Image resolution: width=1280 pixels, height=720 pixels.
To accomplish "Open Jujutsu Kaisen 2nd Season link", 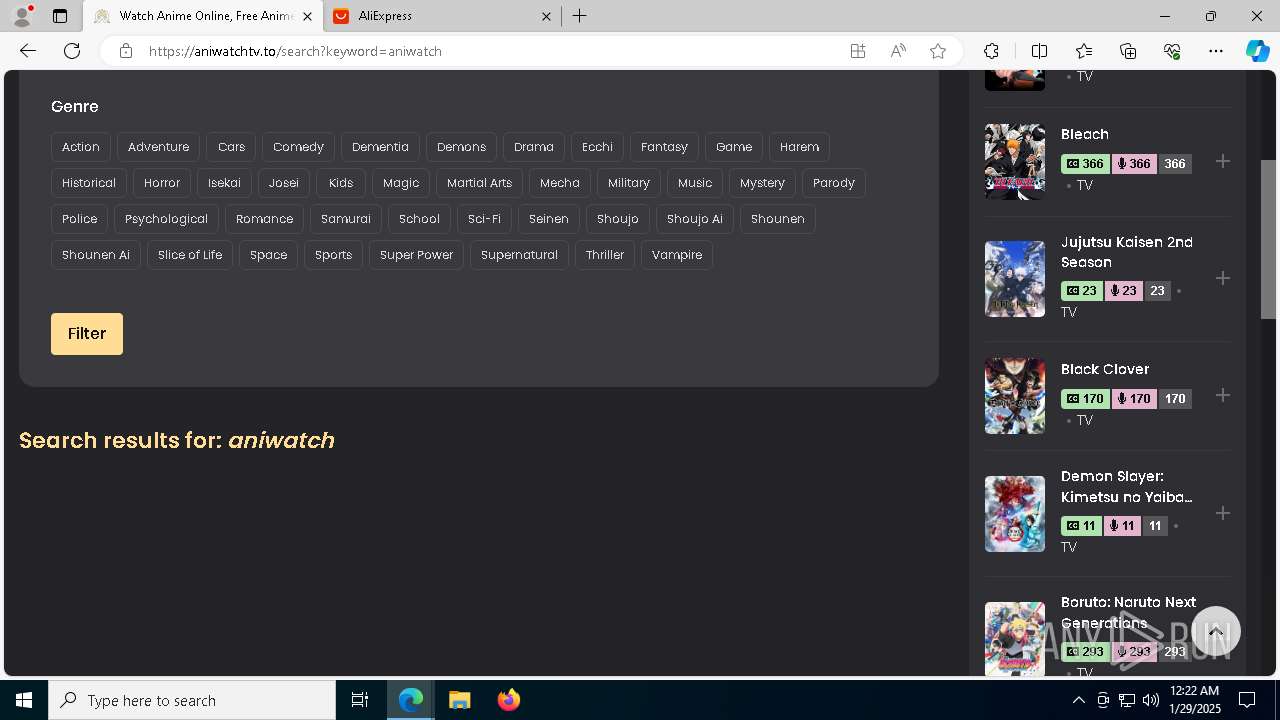I will (1127, 252).
